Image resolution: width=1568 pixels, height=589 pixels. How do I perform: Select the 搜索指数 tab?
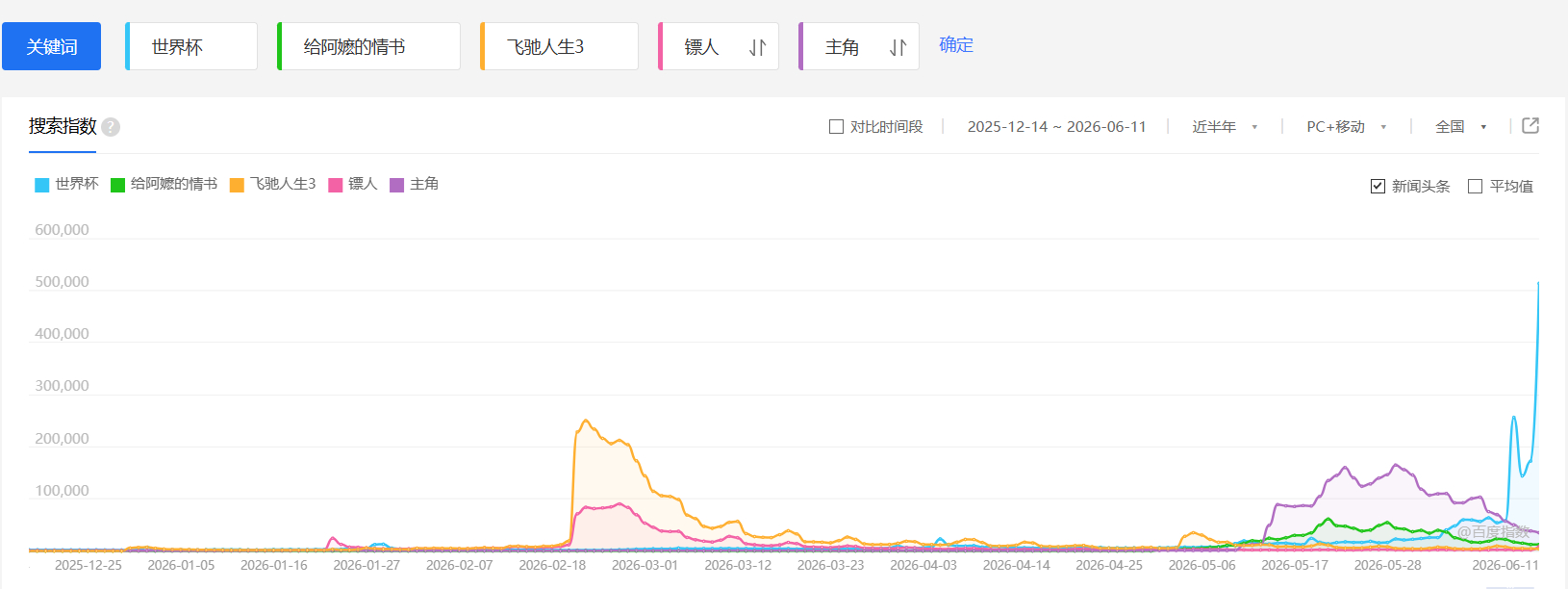pos(63,126)
